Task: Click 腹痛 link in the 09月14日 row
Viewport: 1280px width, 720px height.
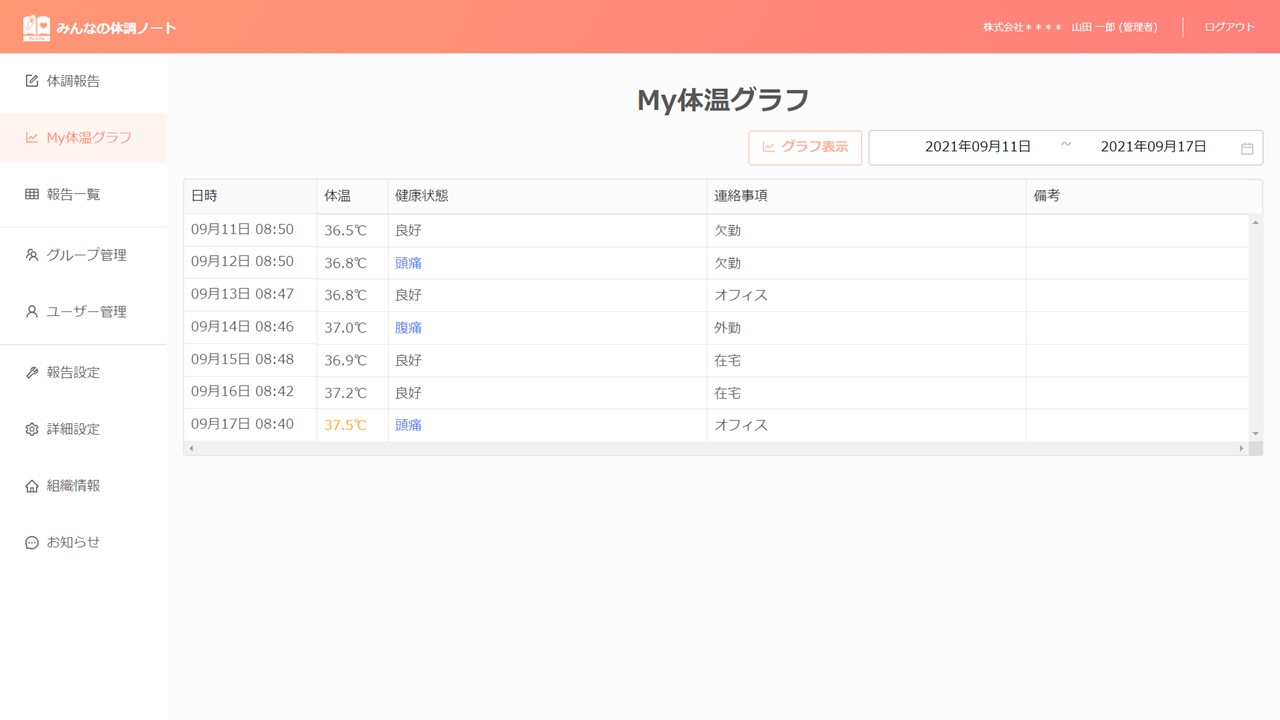Action: pyautogui.click(x=408, y=328)
